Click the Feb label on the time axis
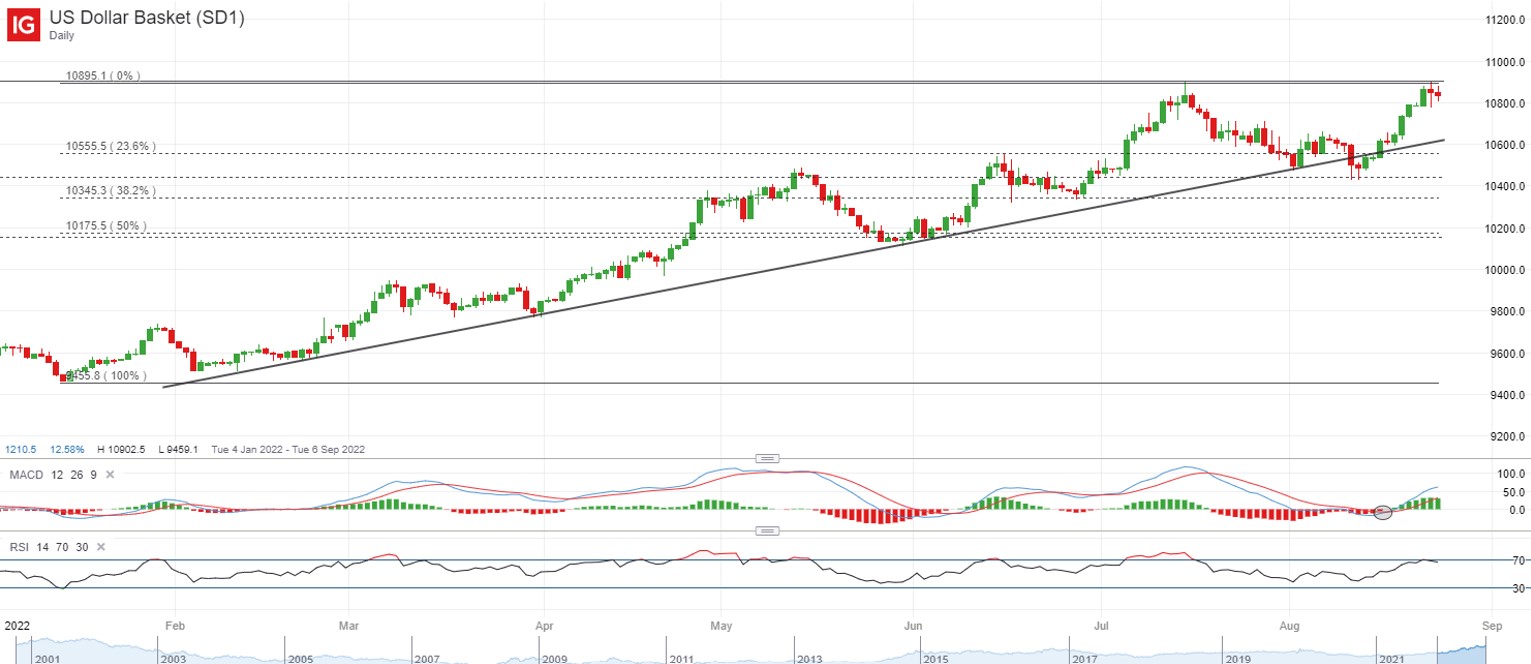 (174, 626)
